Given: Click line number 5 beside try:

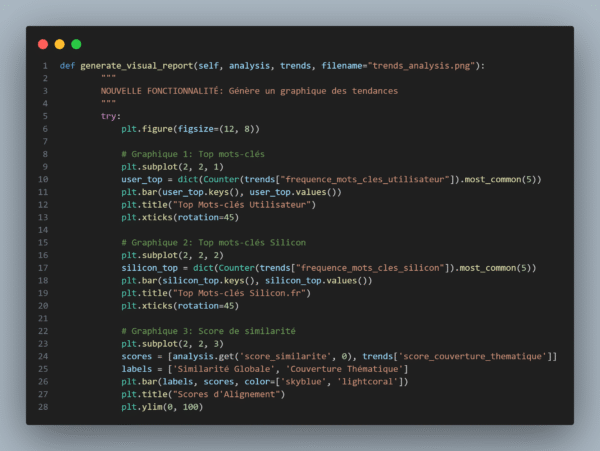Looking at the screenshot, I should (44, 116).
